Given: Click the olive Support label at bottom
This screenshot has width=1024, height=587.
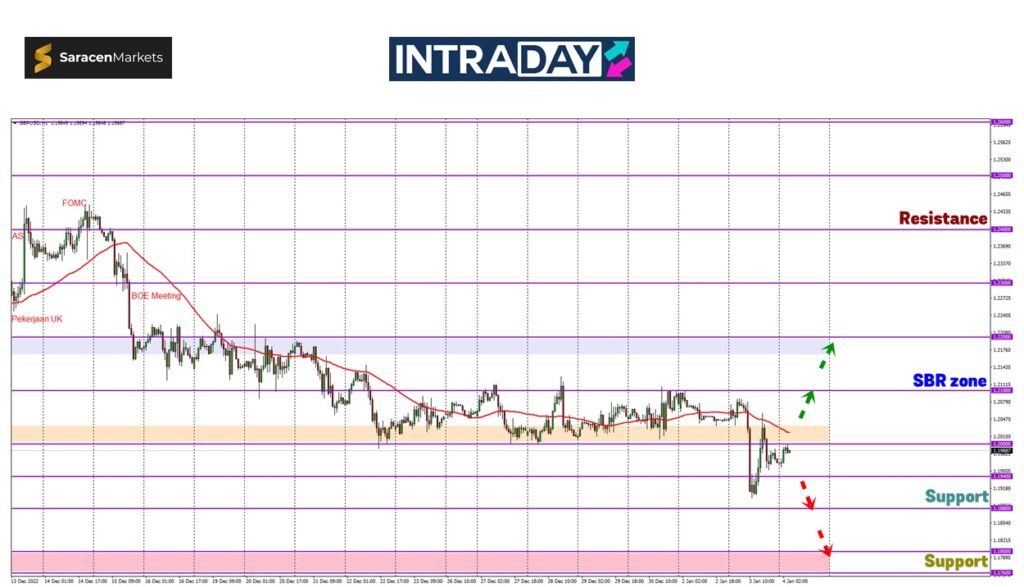Looking at the screenshot, I should 956,561.
